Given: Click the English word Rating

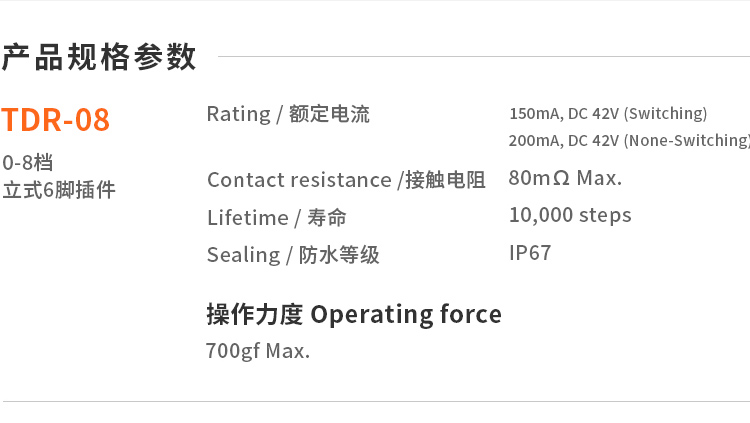Looking at the screenshot, I should (x=238, y=114).
